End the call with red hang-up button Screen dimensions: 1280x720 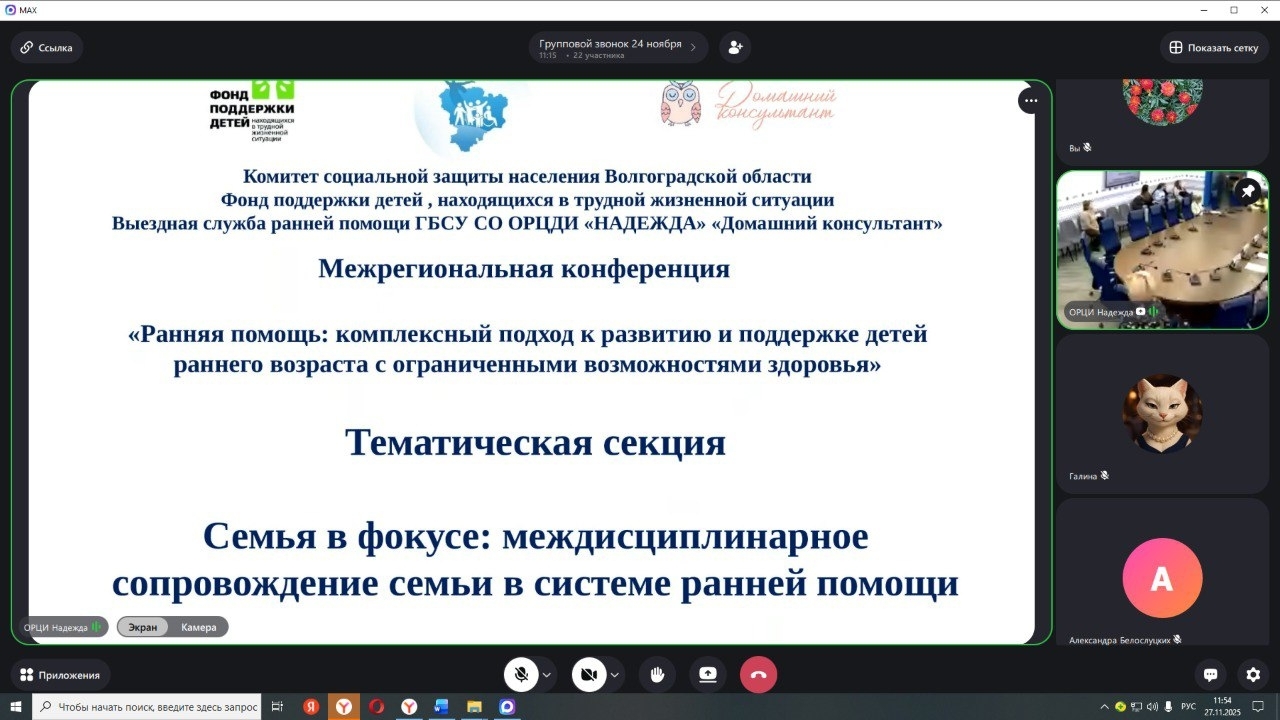point(758,675)
